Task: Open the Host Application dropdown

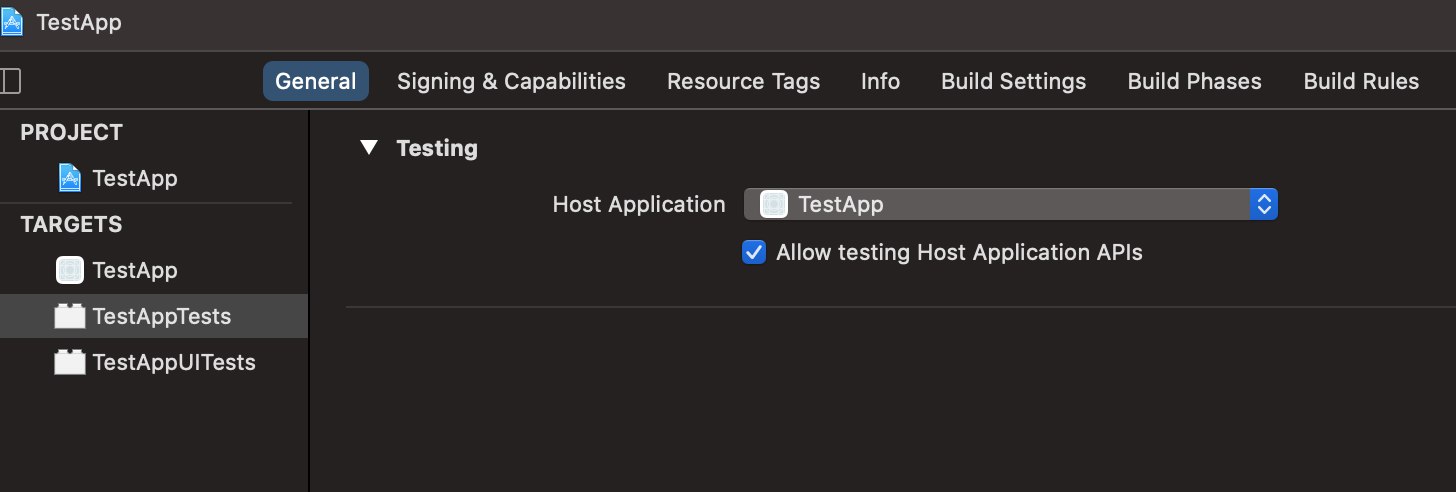Action: click(1011, 205)
